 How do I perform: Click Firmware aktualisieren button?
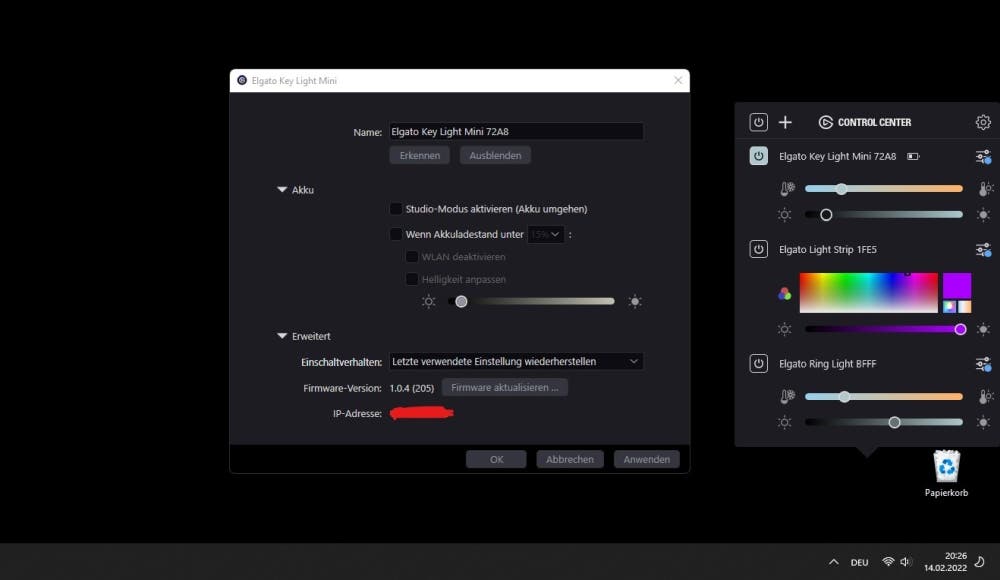click(504, 387)
